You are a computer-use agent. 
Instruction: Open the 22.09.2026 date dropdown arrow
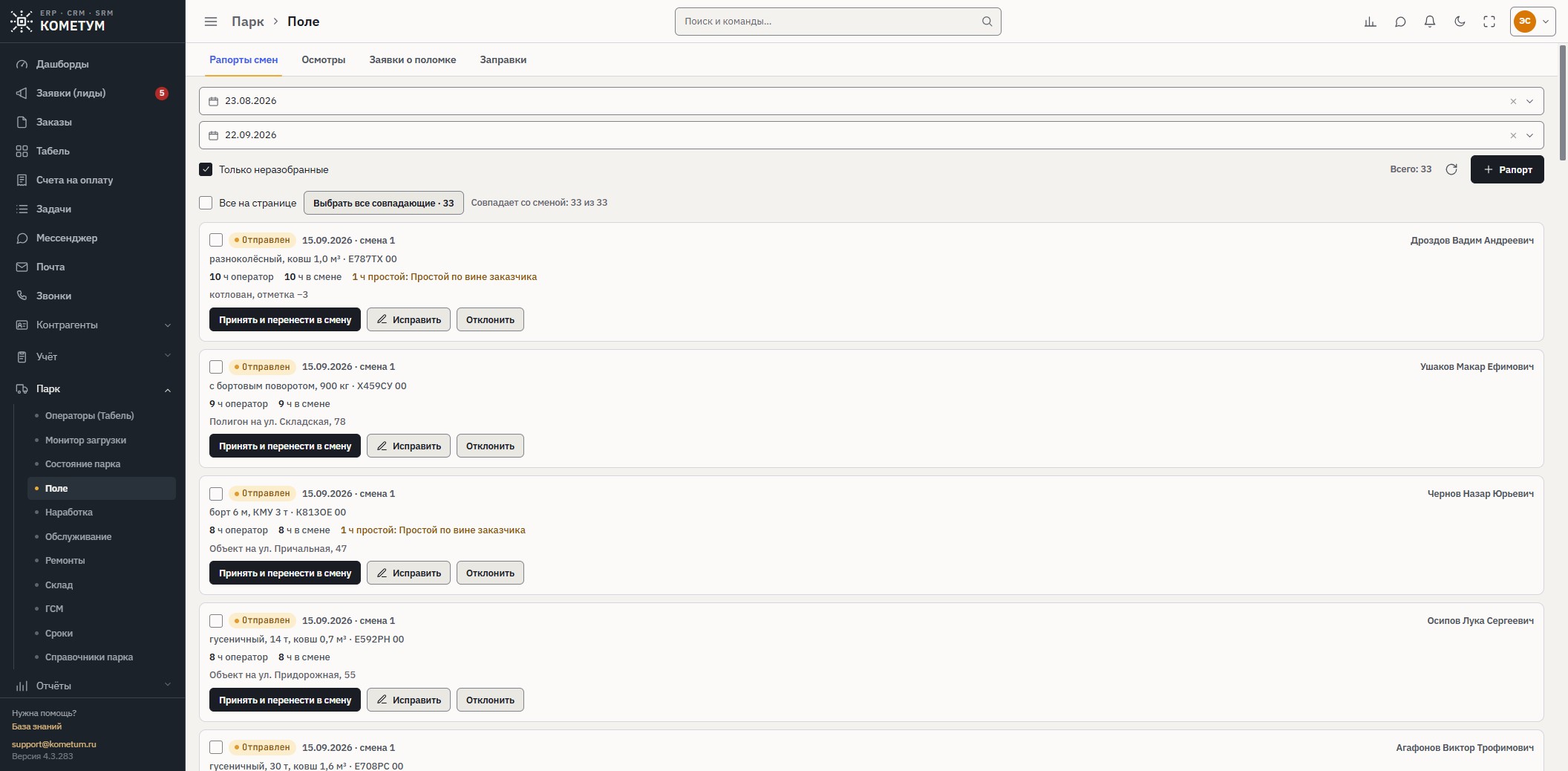(x=1529, y=135)
